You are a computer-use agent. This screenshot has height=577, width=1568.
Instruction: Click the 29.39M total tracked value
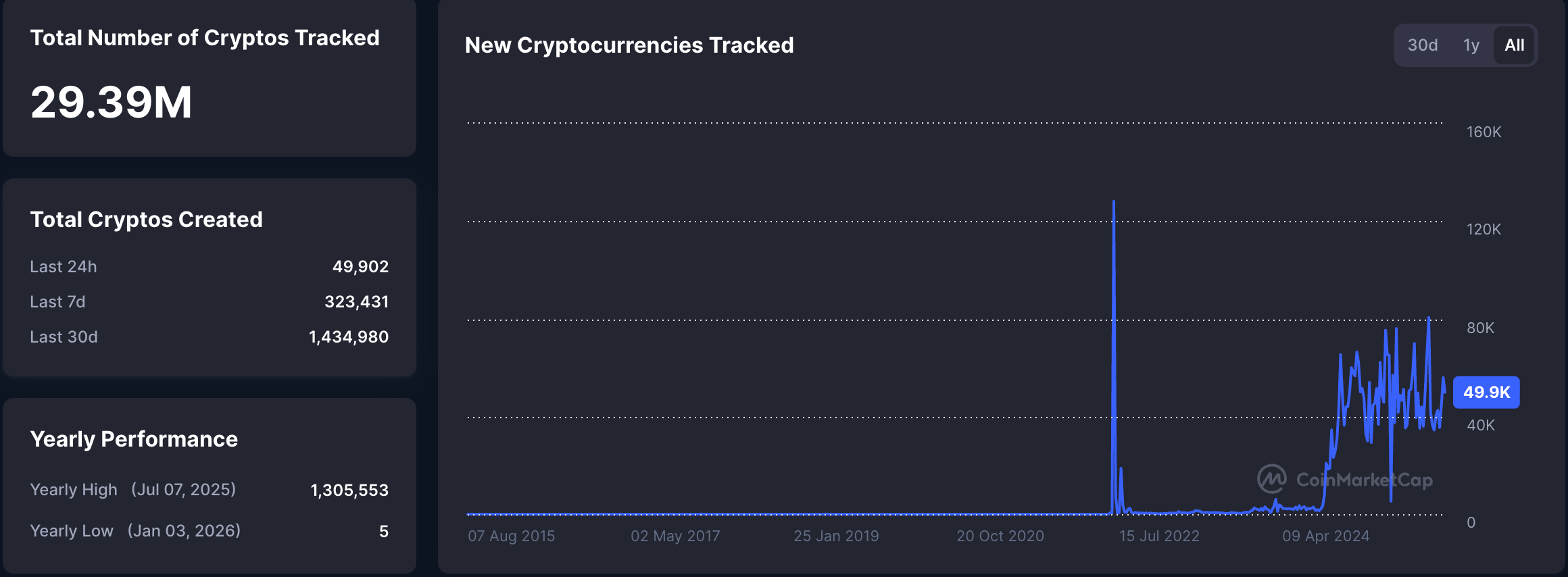pyautogui.click(x=110, y=103)
